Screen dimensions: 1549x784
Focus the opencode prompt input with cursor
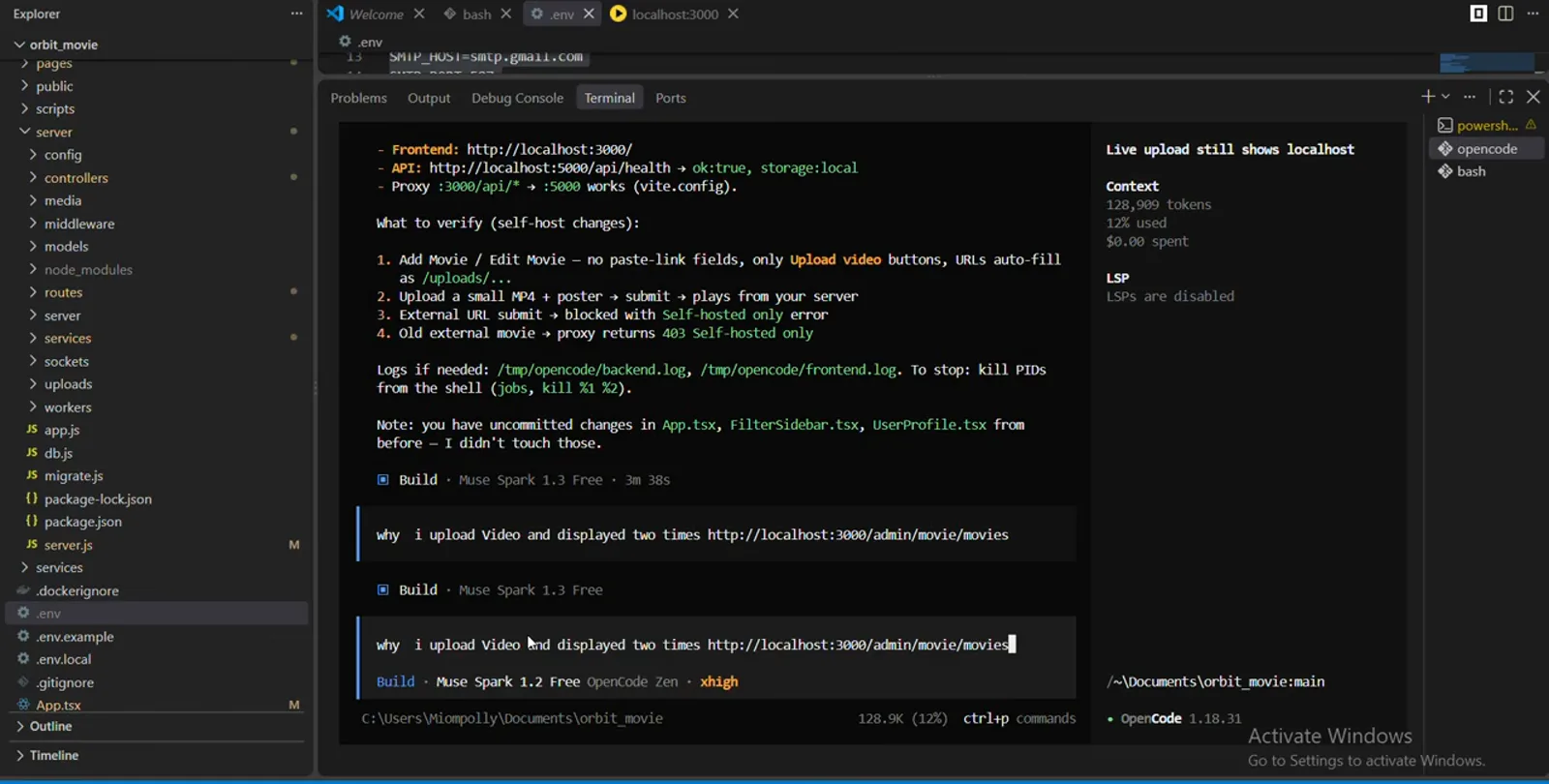click(x=716, y=645)
